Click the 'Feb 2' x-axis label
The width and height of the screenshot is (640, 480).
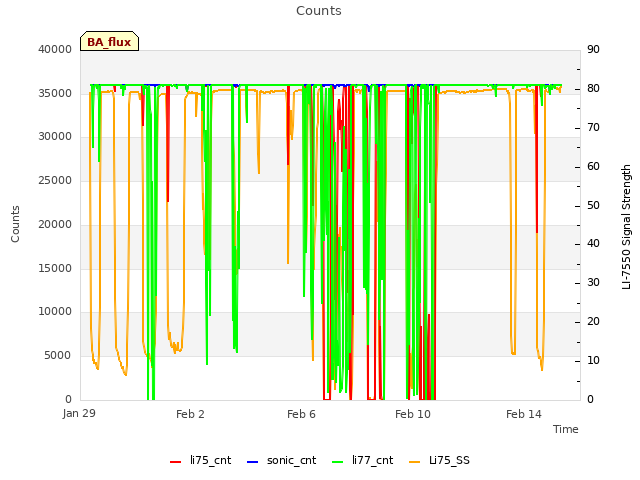click(190, 414)
